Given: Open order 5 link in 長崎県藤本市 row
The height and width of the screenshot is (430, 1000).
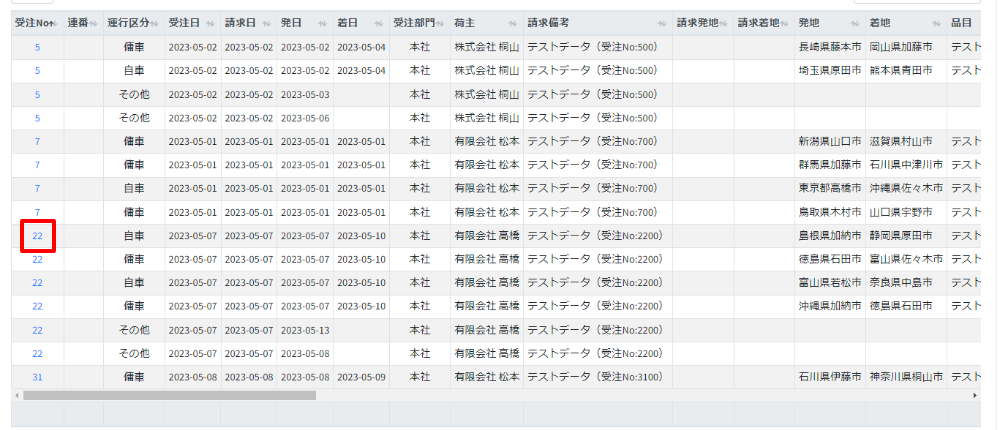Looking at the screenshot, I should [37, 47].
